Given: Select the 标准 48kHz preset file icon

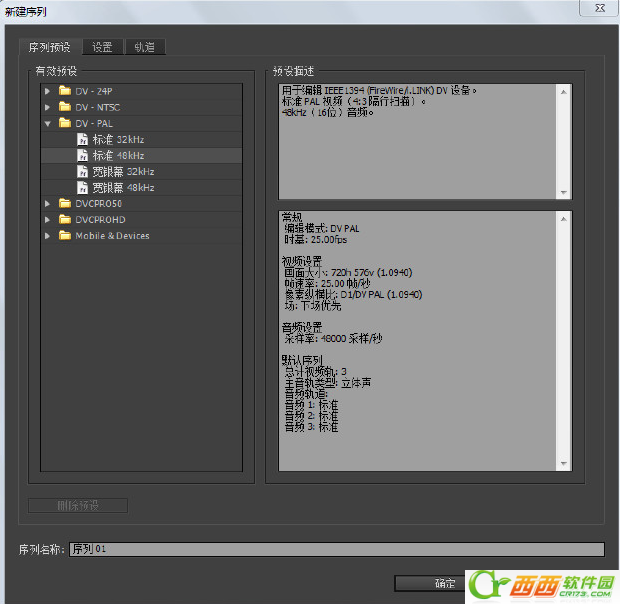Looking at the screenshot, I should 82,155.
